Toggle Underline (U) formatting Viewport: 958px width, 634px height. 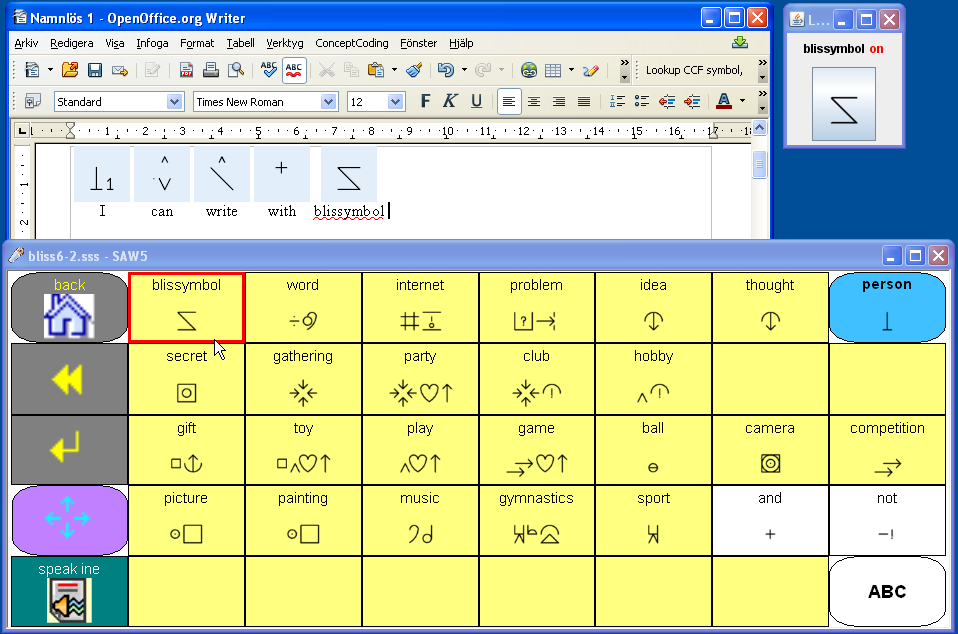[477, 101]
